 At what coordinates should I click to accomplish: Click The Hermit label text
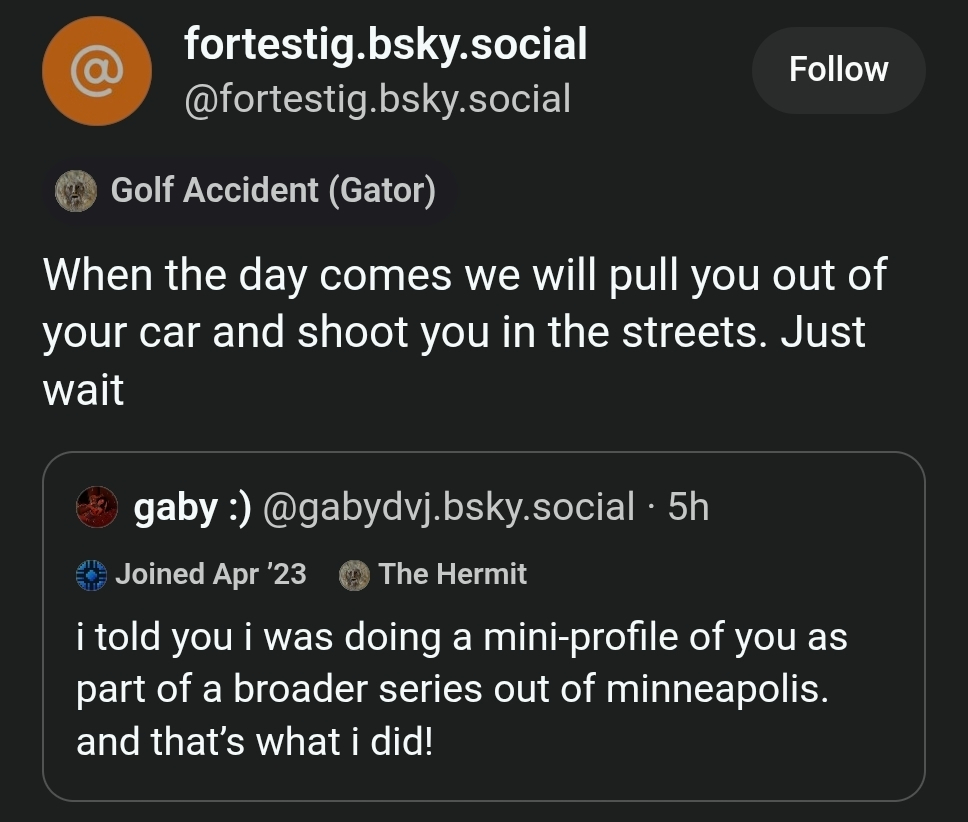pos(452,574)
